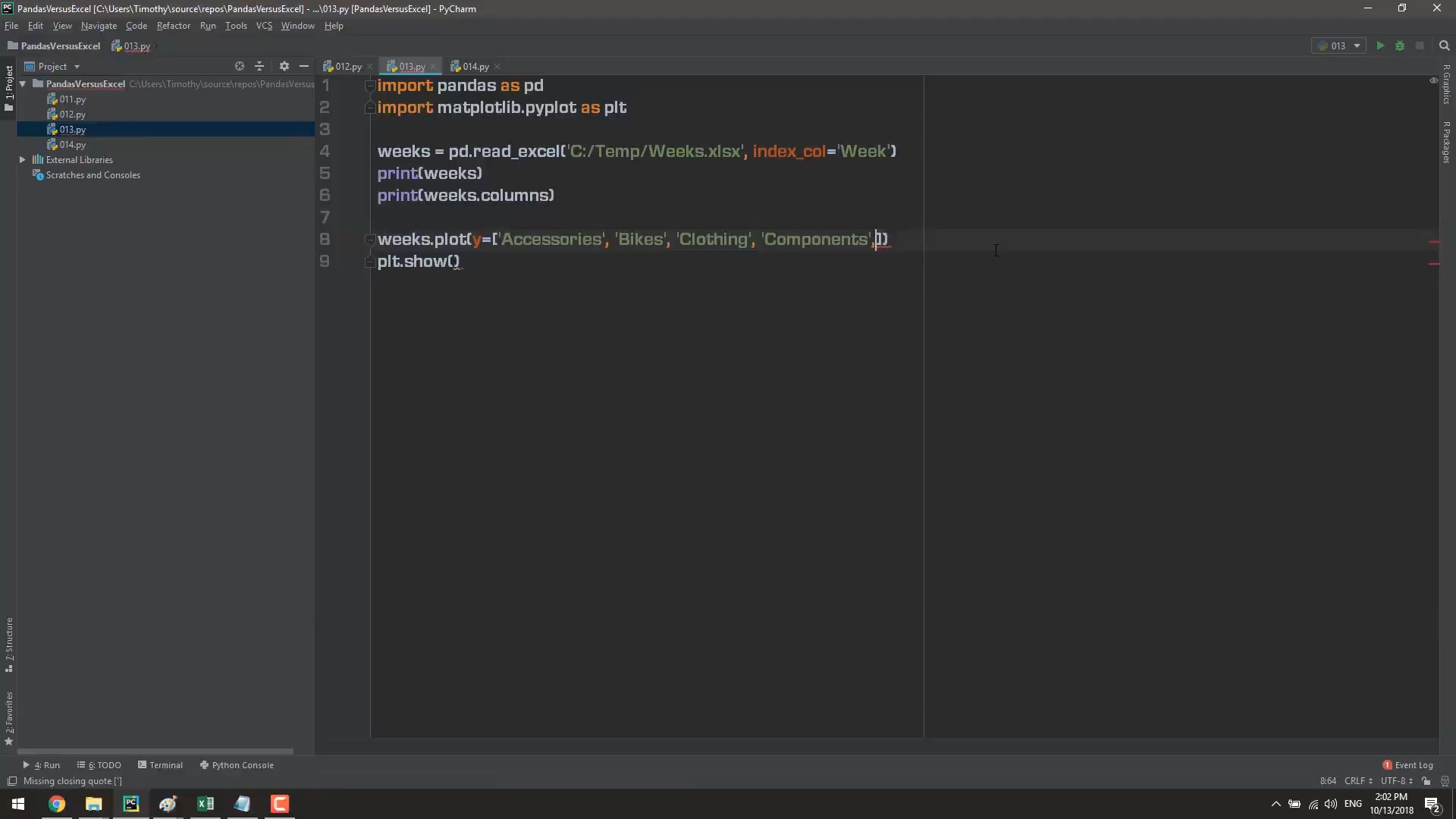The height and width of the screenshot is (819, 1456).
Task: Expand the External Libraries node
Action: tap(23, 159)
